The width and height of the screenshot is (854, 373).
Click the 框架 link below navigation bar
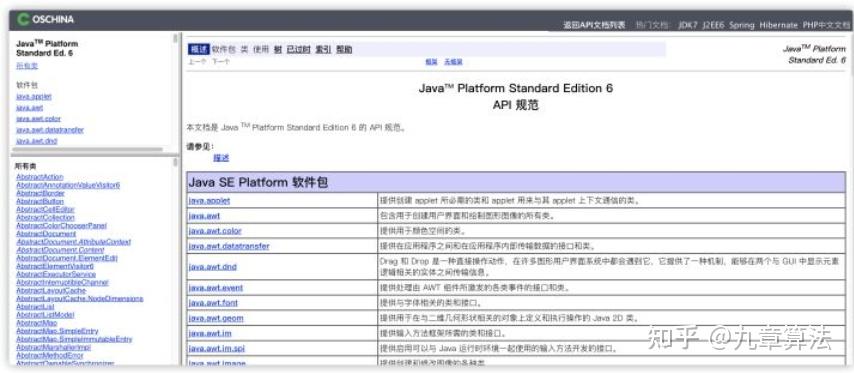[431, 62]
